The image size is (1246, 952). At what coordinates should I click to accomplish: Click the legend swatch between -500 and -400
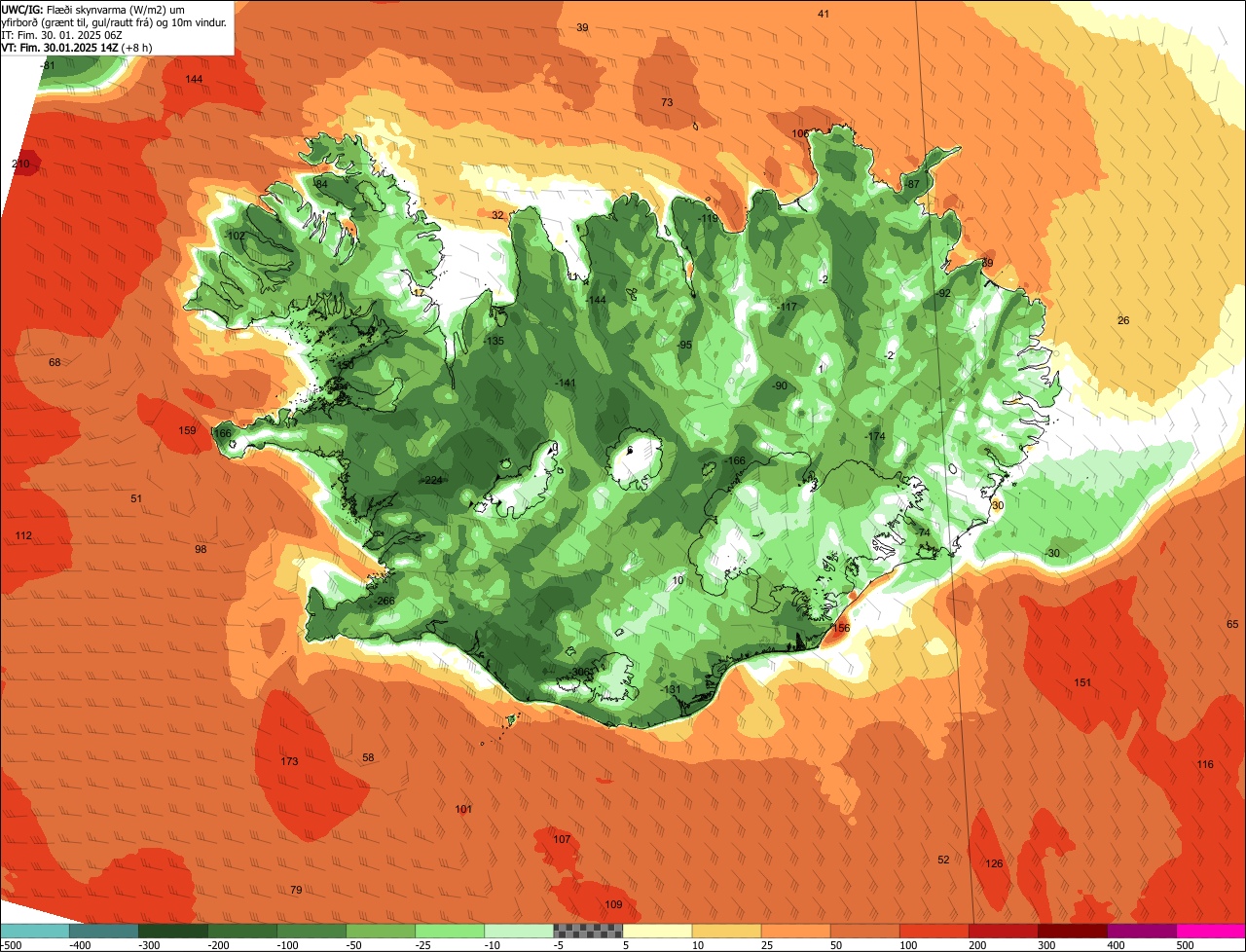coord(34,932)
